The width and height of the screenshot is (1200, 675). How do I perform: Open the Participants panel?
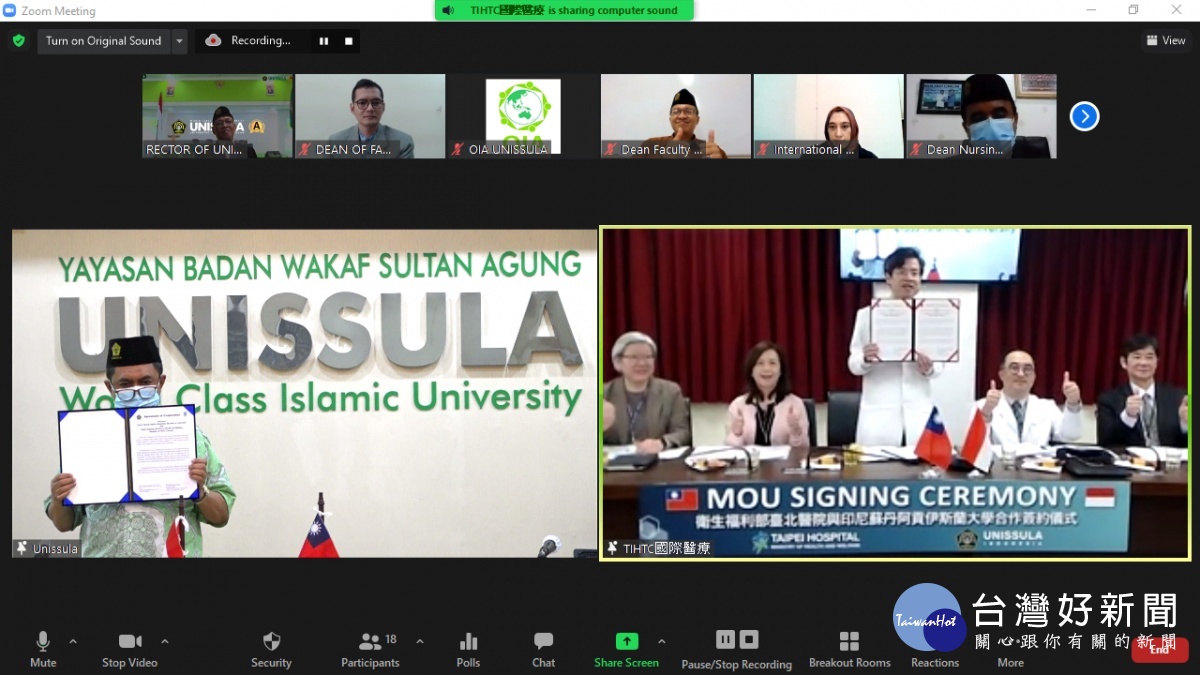click(x=370, y=650)
